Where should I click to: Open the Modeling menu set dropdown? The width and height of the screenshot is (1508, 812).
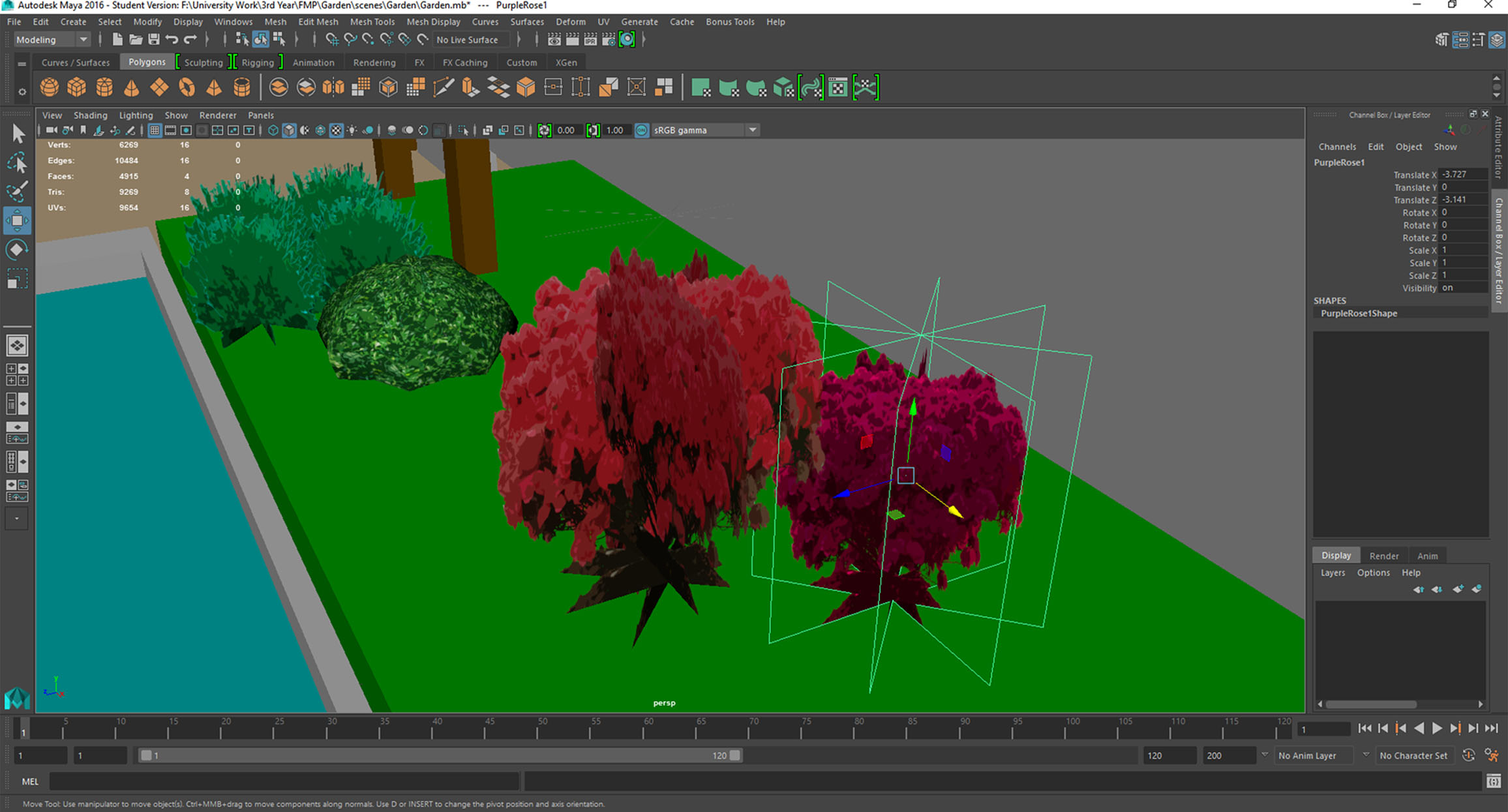(83, 40)
